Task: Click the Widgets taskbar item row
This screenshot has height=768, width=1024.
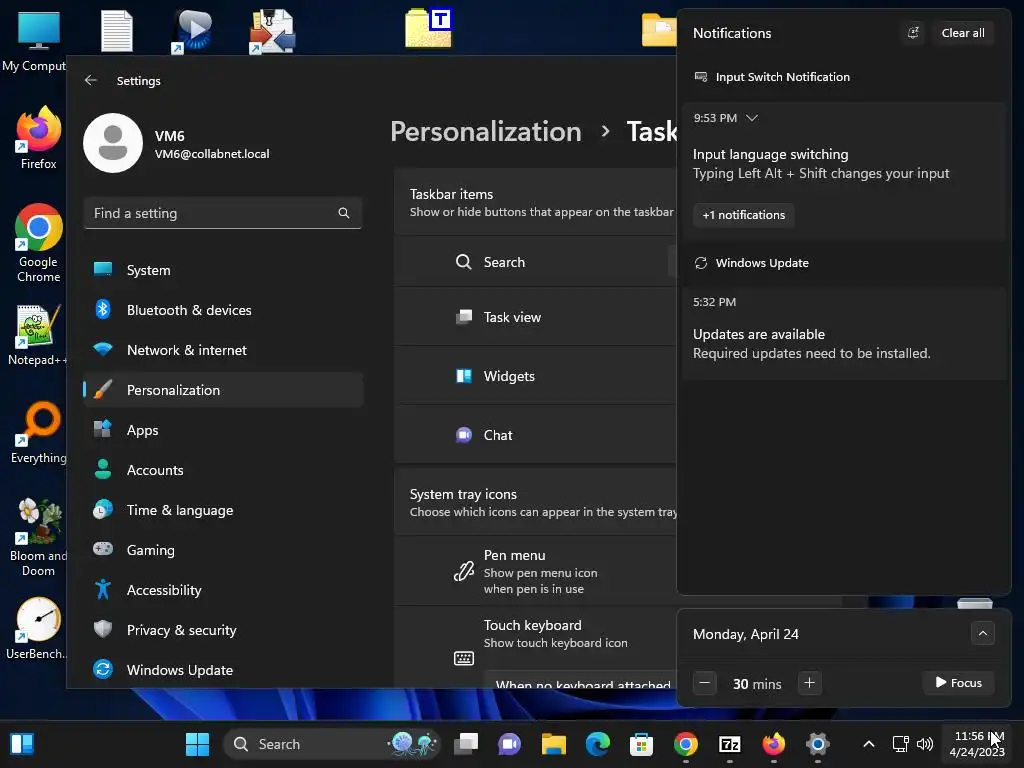Action: pyautogui.click(x=535, y=376)
